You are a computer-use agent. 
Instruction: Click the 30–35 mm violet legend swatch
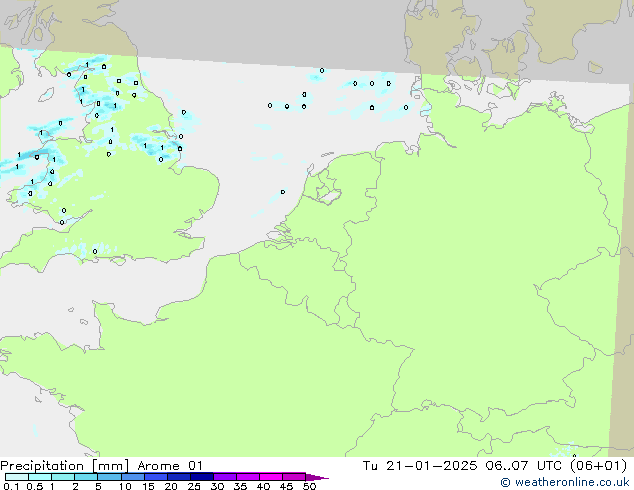[225, 477]
